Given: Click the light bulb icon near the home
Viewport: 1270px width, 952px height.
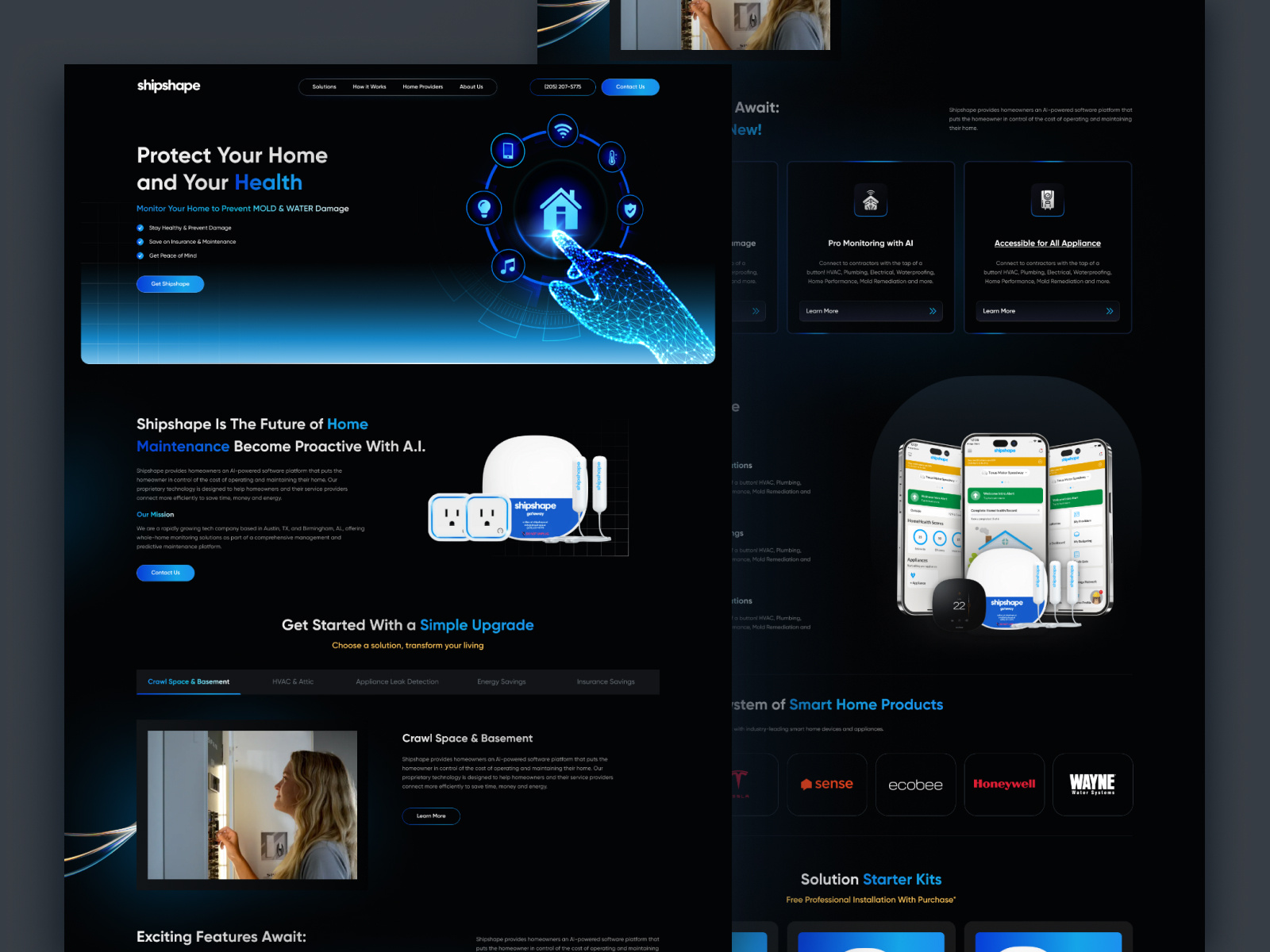Looking at the screenshot, I should pos(484,209).
